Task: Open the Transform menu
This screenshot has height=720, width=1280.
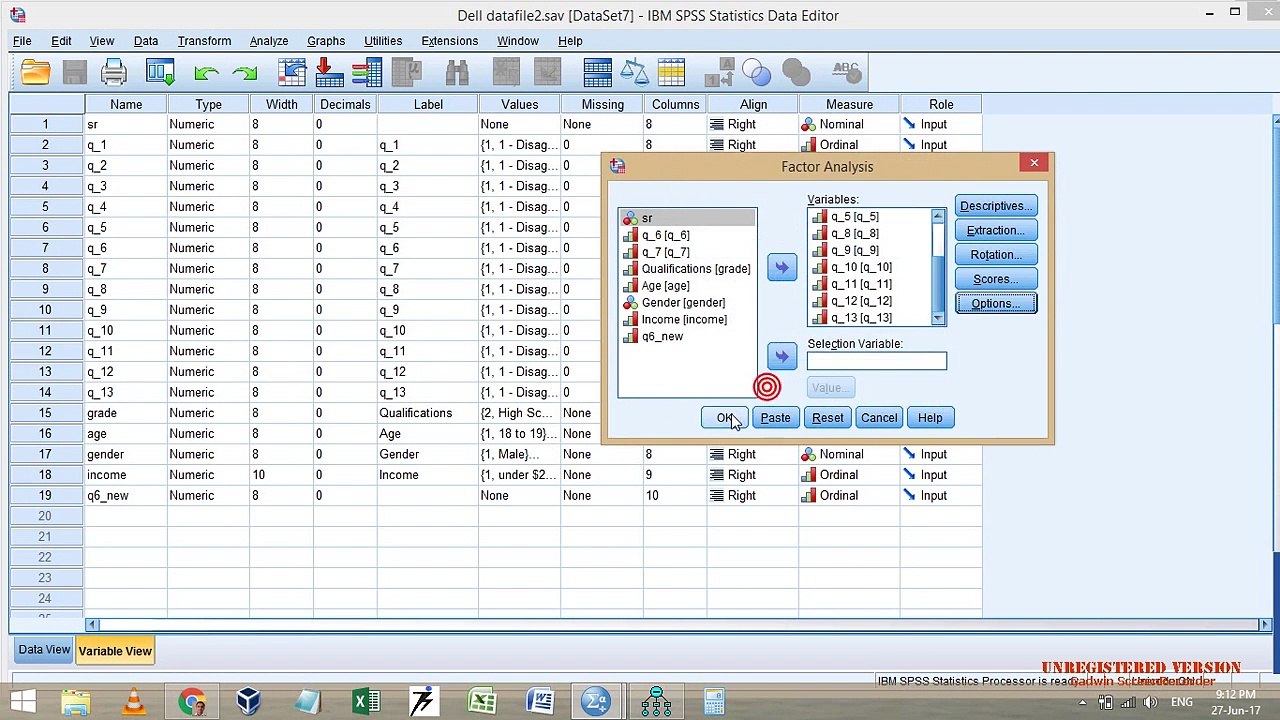Action: (x=204, y=41)
